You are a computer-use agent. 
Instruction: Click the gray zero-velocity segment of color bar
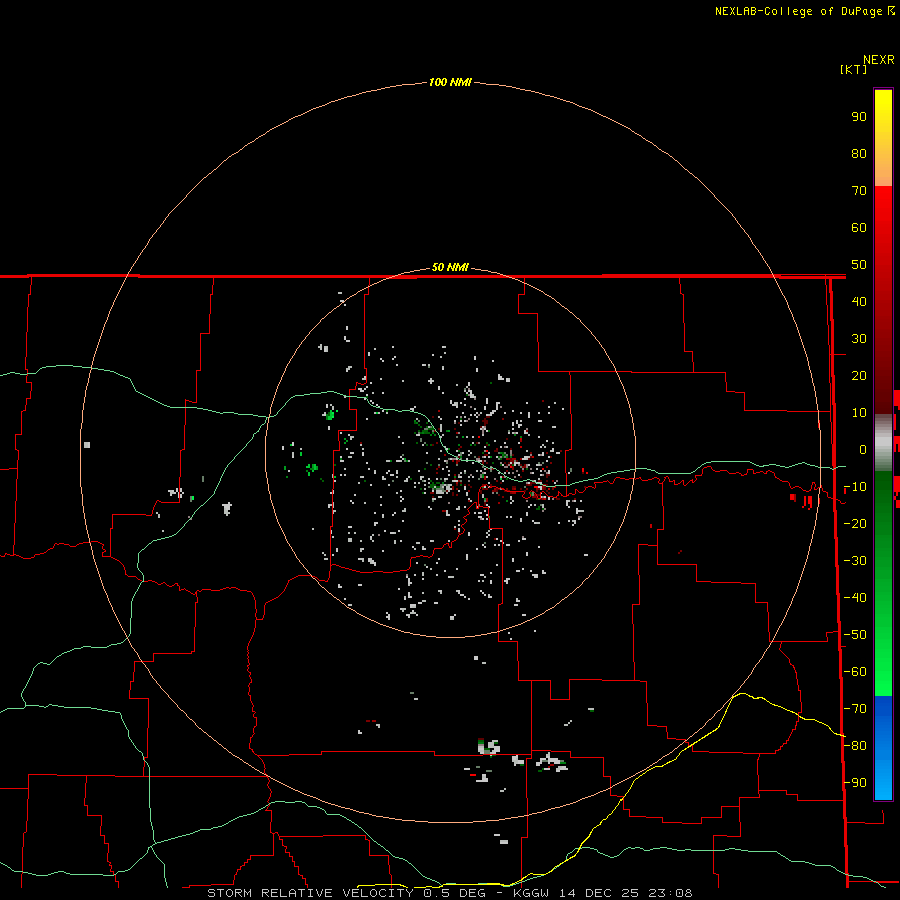(883, 443)
